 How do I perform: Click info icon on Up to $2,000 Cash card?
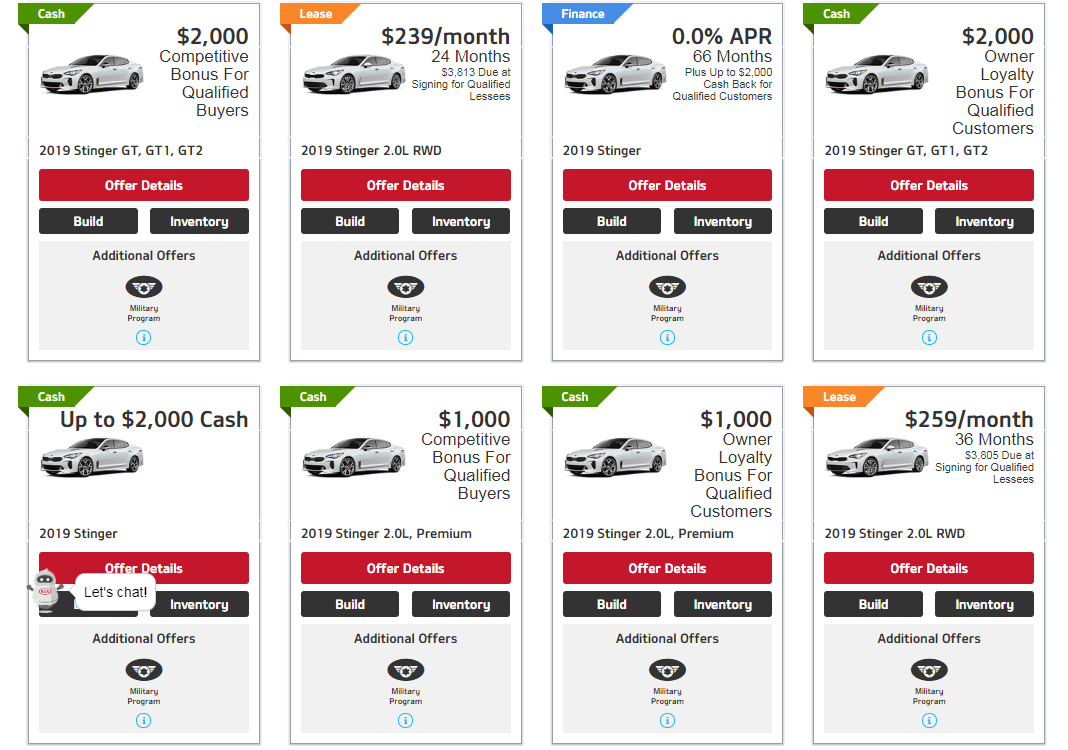click(x=143, y=721)
